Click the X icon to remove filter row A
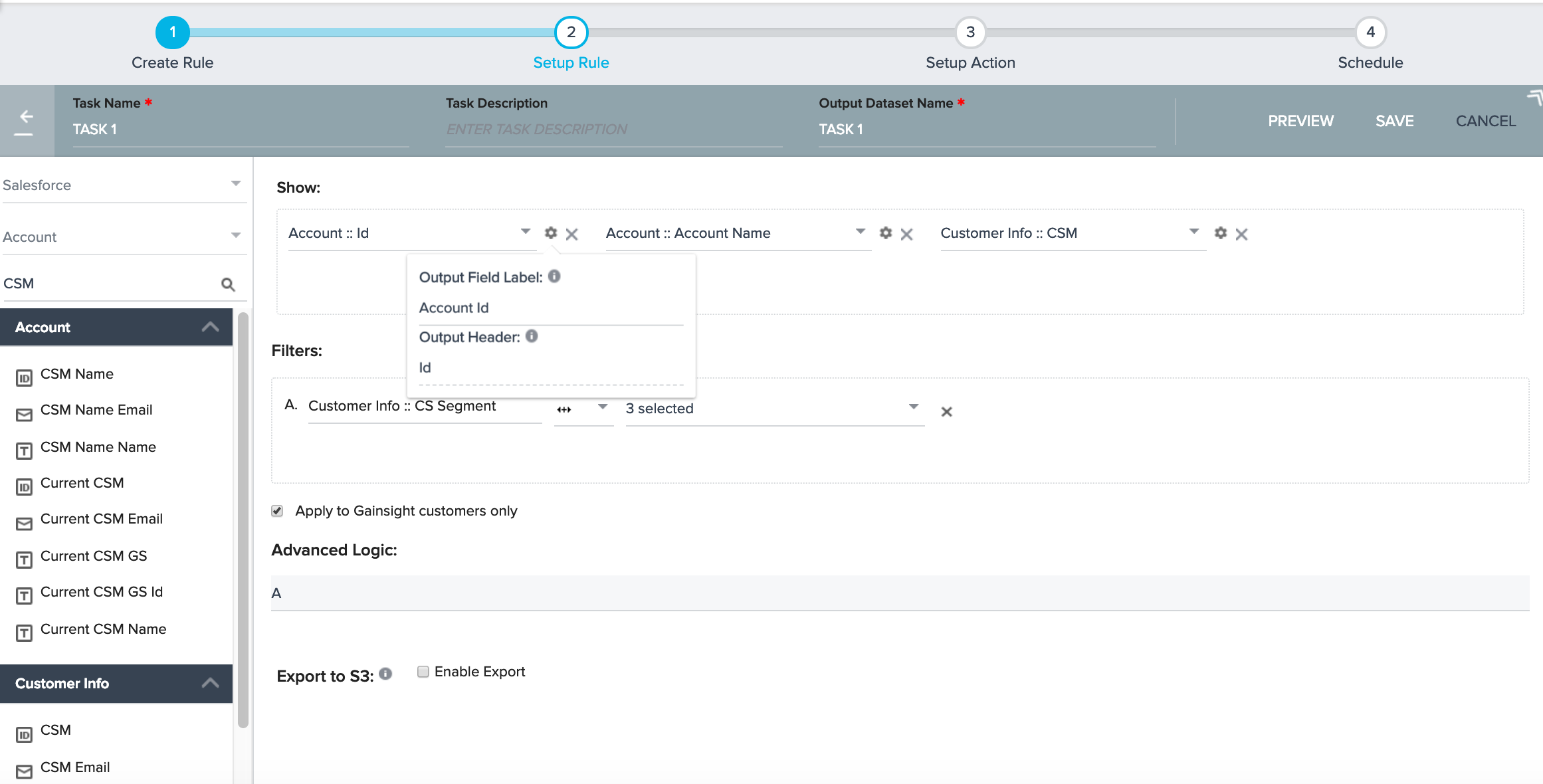This screenshot has height=784, width=1543. click(947, 411)
